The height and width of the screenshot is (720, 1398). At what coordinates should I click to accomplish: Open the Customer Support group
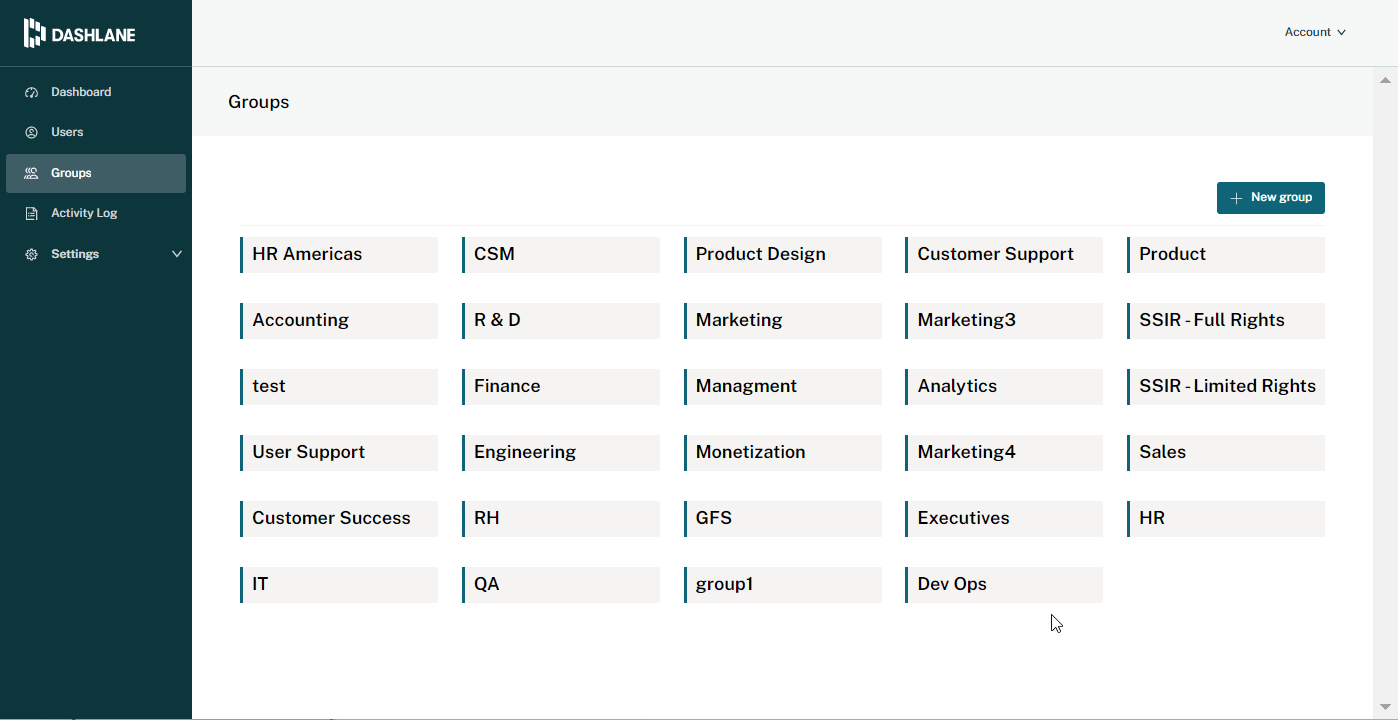point(1004,255)
